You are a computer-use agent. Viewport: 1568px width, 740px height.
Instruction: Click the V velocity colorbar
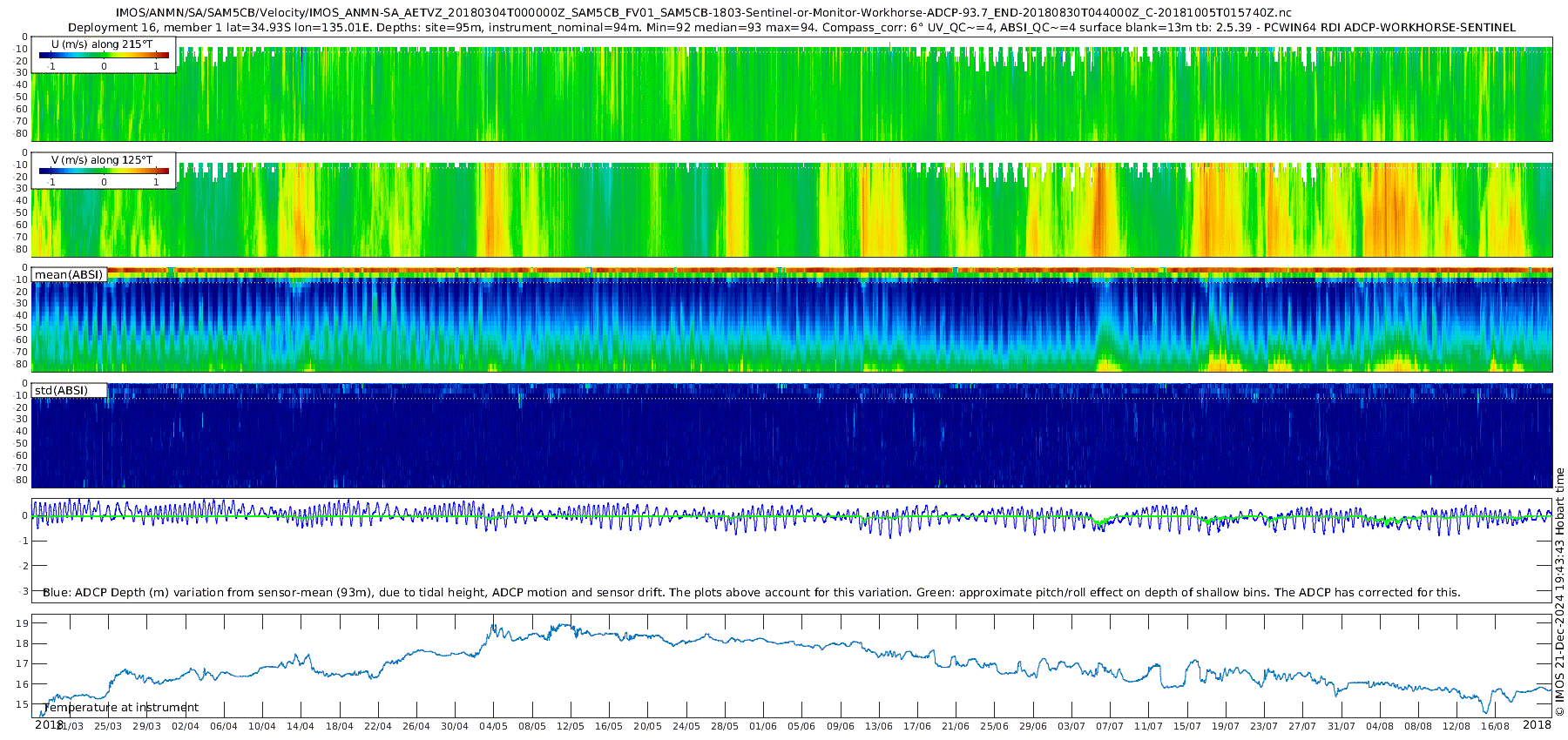click(104, 171)
